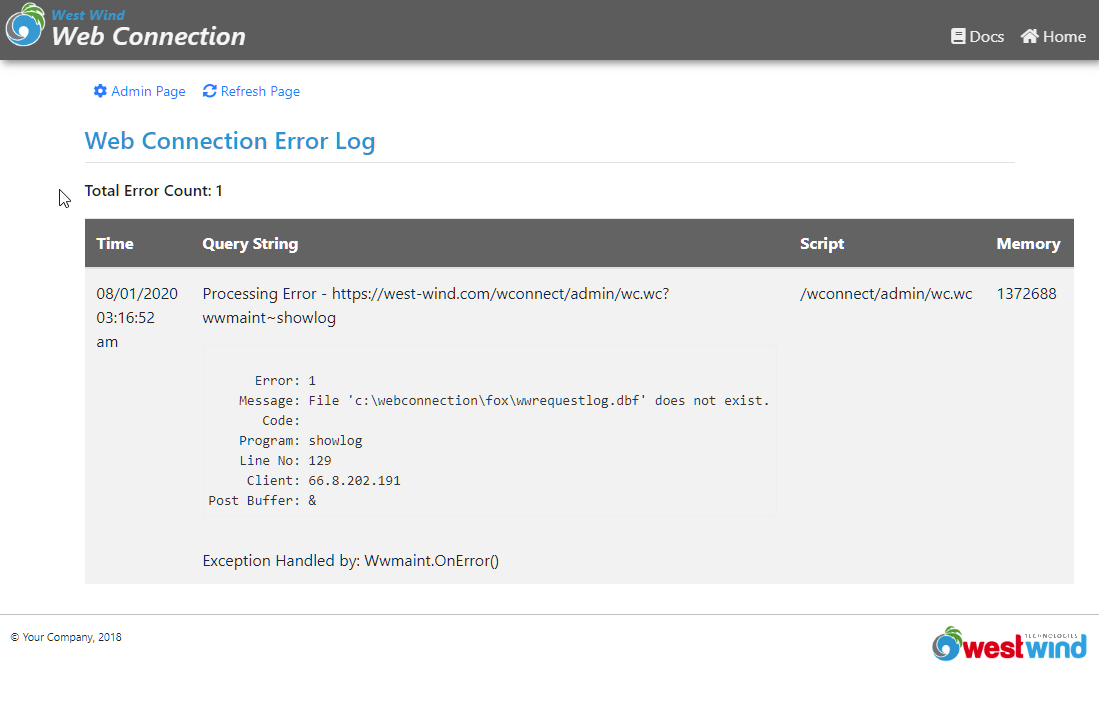Image resolution: width=1099 pixels, height=703 pixels.
Task: Click the Refresh Page circular arrows icon
Action: [209, 91]
